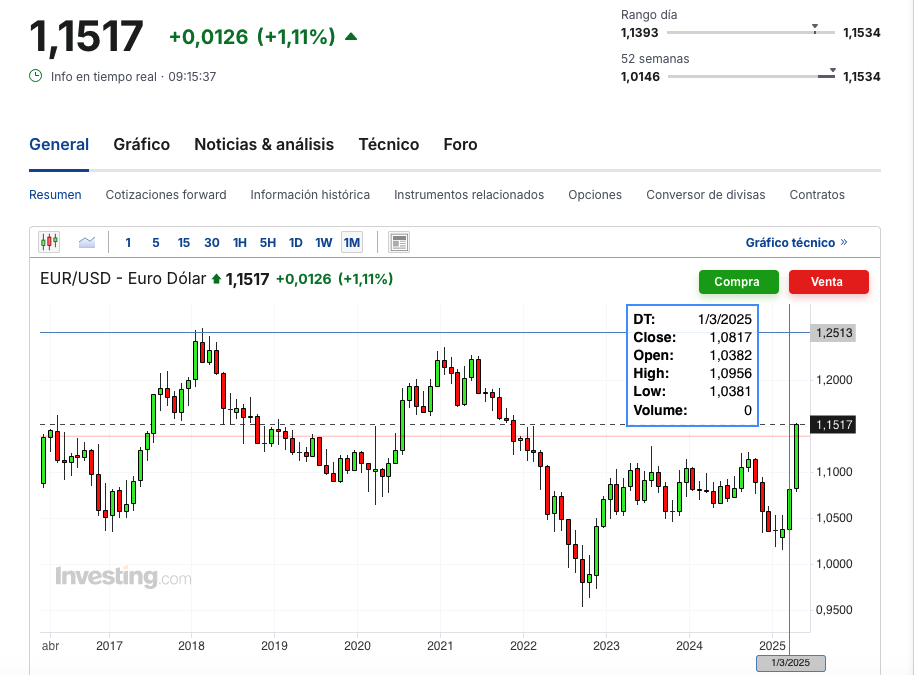The width and height of the screenshot is (916, 675).
Task: Click the 1,2513 price label on axis
Action: click(x=834, y=333)
